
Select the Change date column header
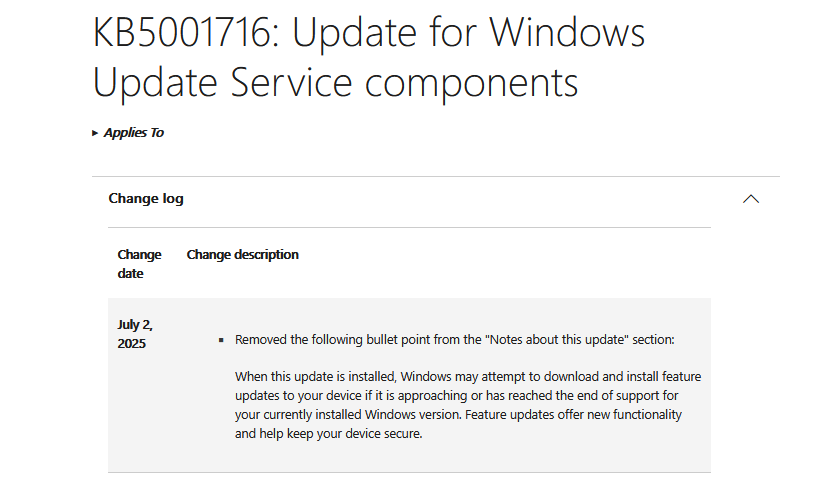139,264
